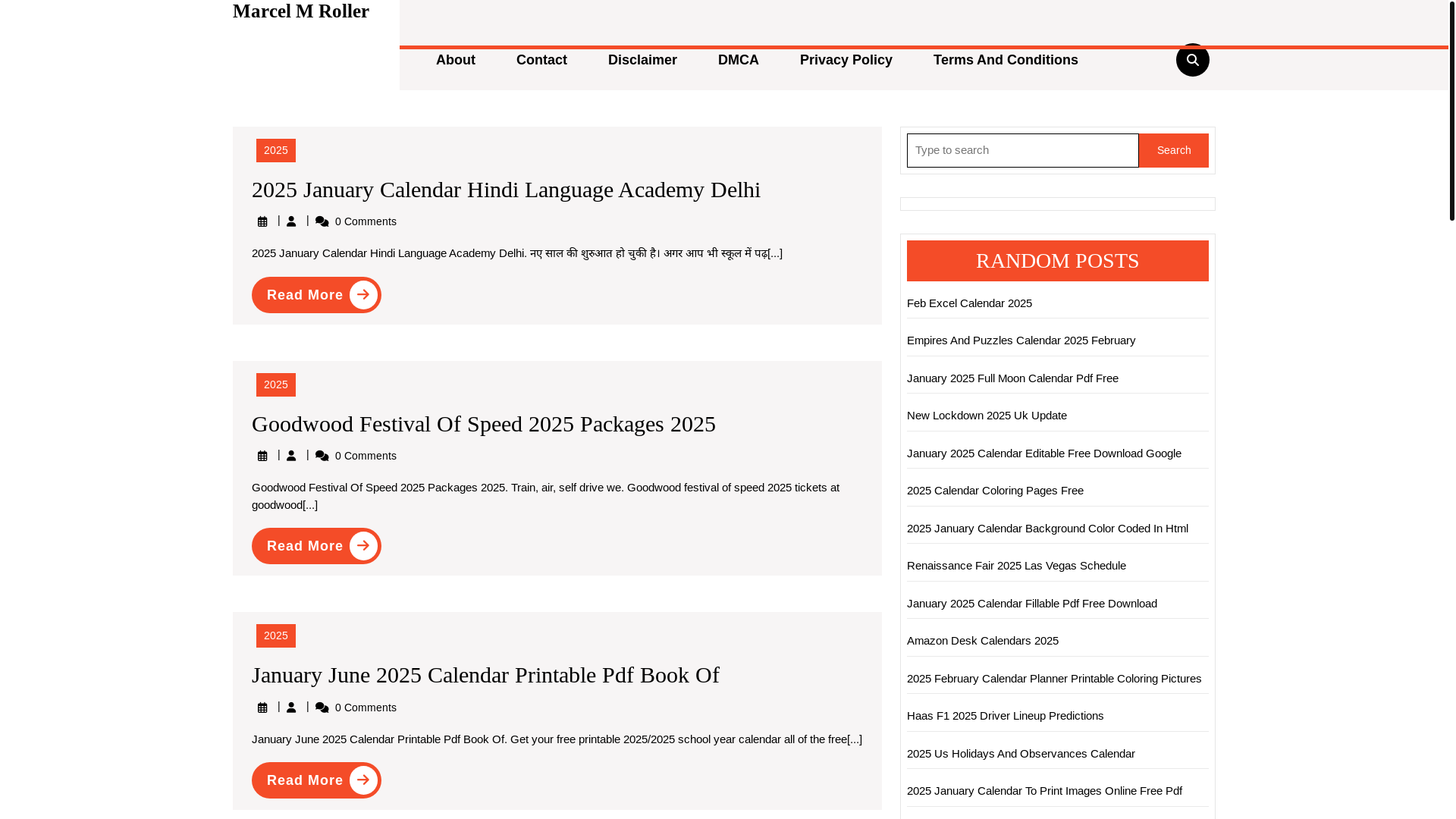The image size is (1456, 819).
Task: Open Feb Excel Calendar 2025 random post
Action: (969, 303)
